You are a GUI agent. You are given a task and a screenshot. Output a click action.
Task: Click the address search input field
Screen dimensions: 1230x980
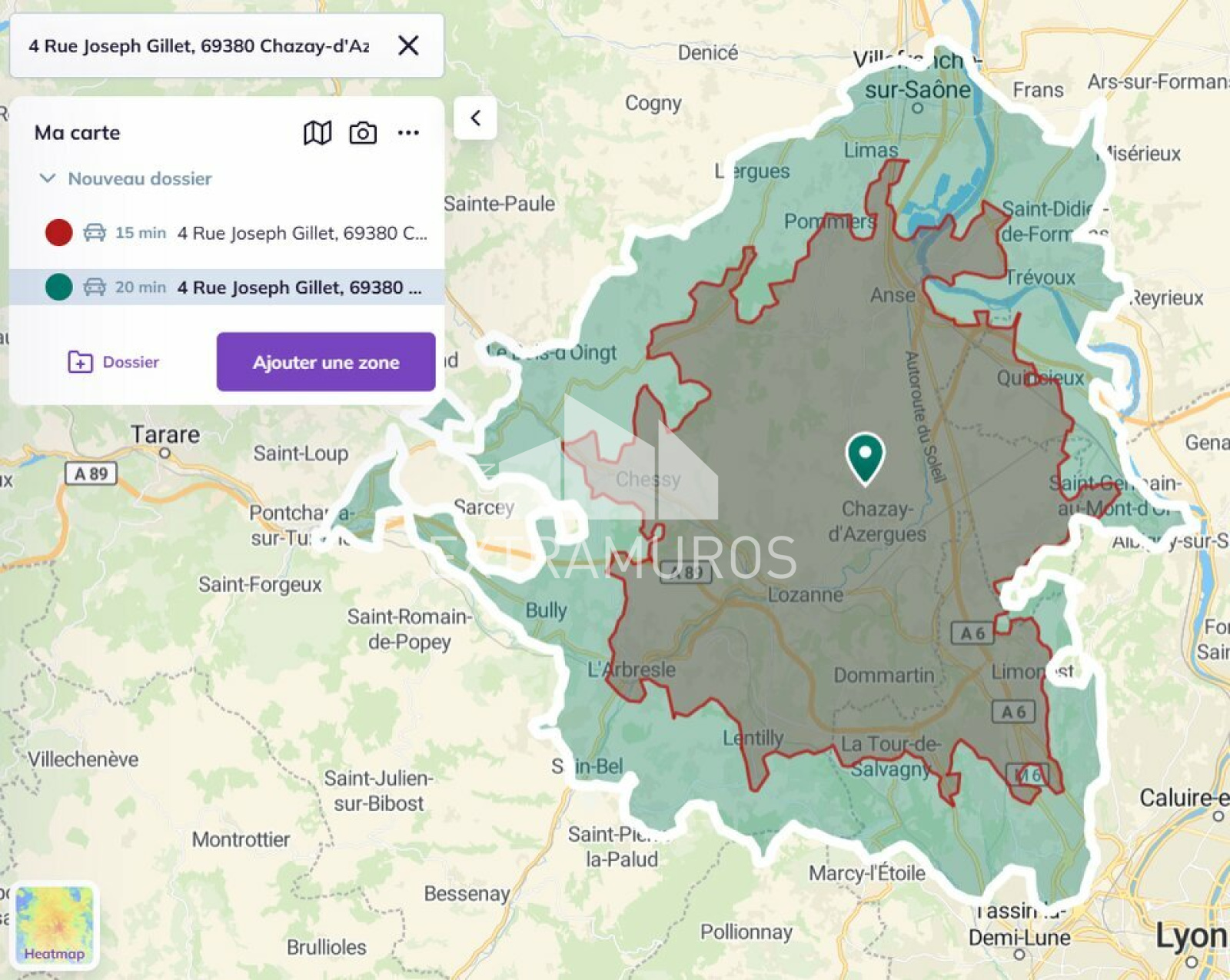point(200,45)
